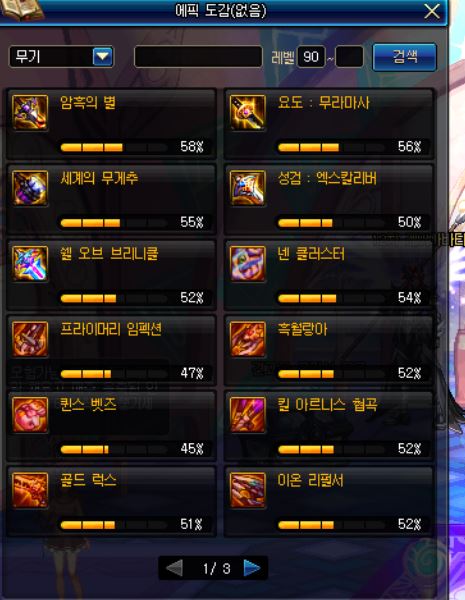This screenshot has height=600, width=465.
Task: Focus the item name search field
Action: (x=198, y=57)
